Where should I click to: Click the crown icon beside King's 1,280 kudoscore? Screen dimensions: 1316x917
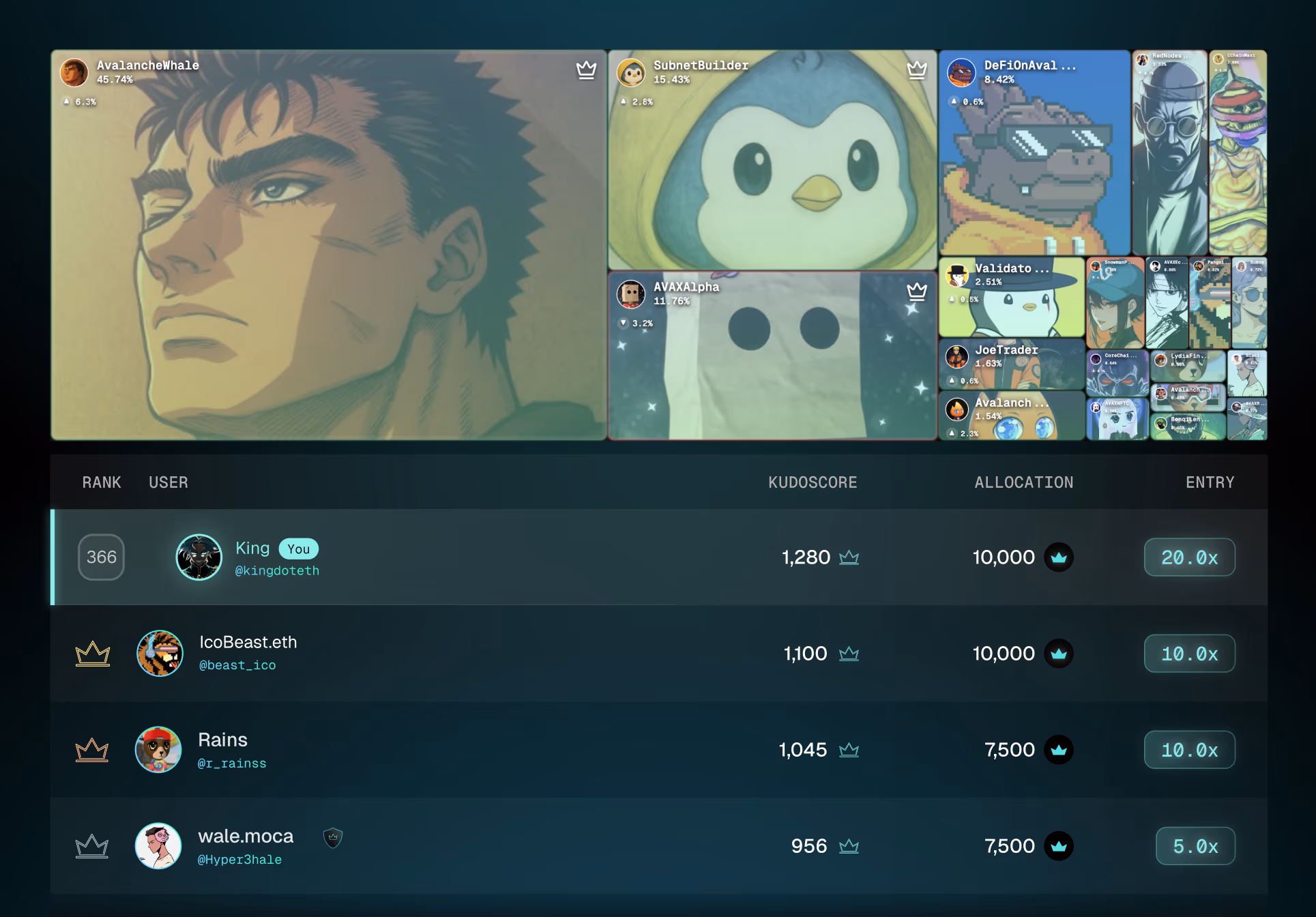point(849,557)
